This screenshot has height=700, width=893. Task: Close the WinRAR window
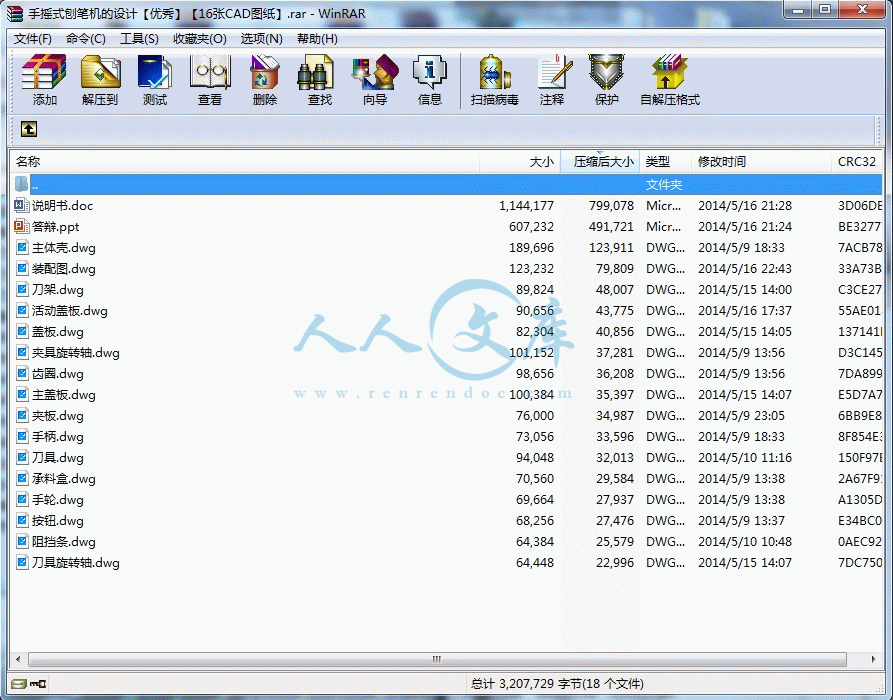pyautogui.click(x=862, y=10)
